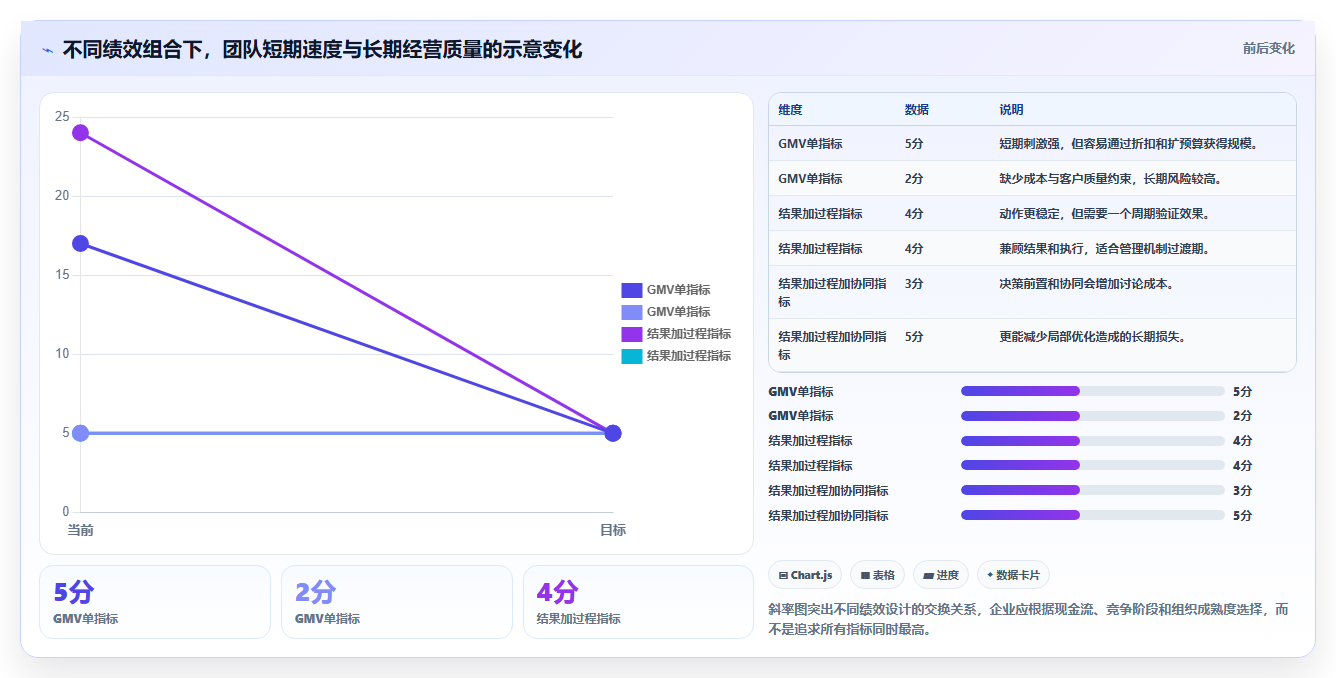Open the 4分 结果加过程指标 data card
The image size is (1336, 678).
pyautogui.click(x=638, y=602)
